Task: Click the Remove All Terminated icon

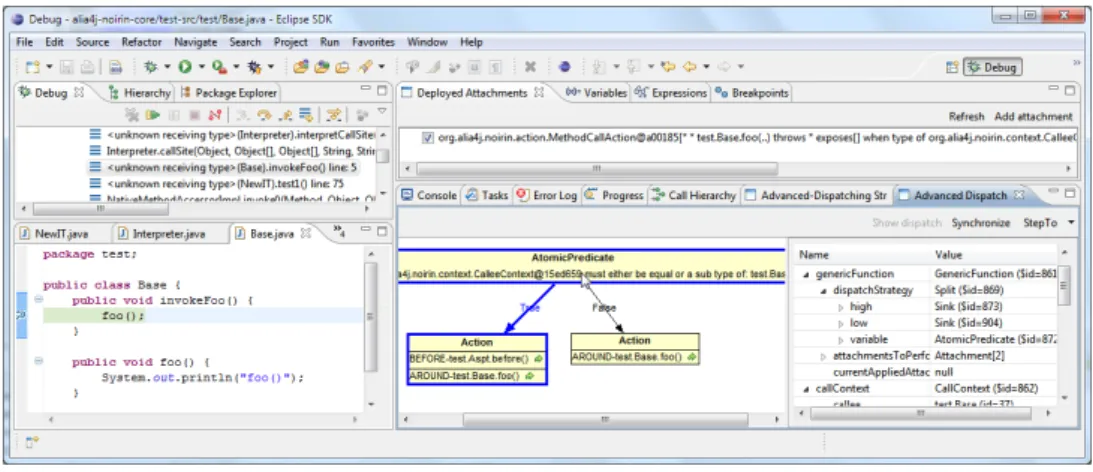Action: point(132,115)
